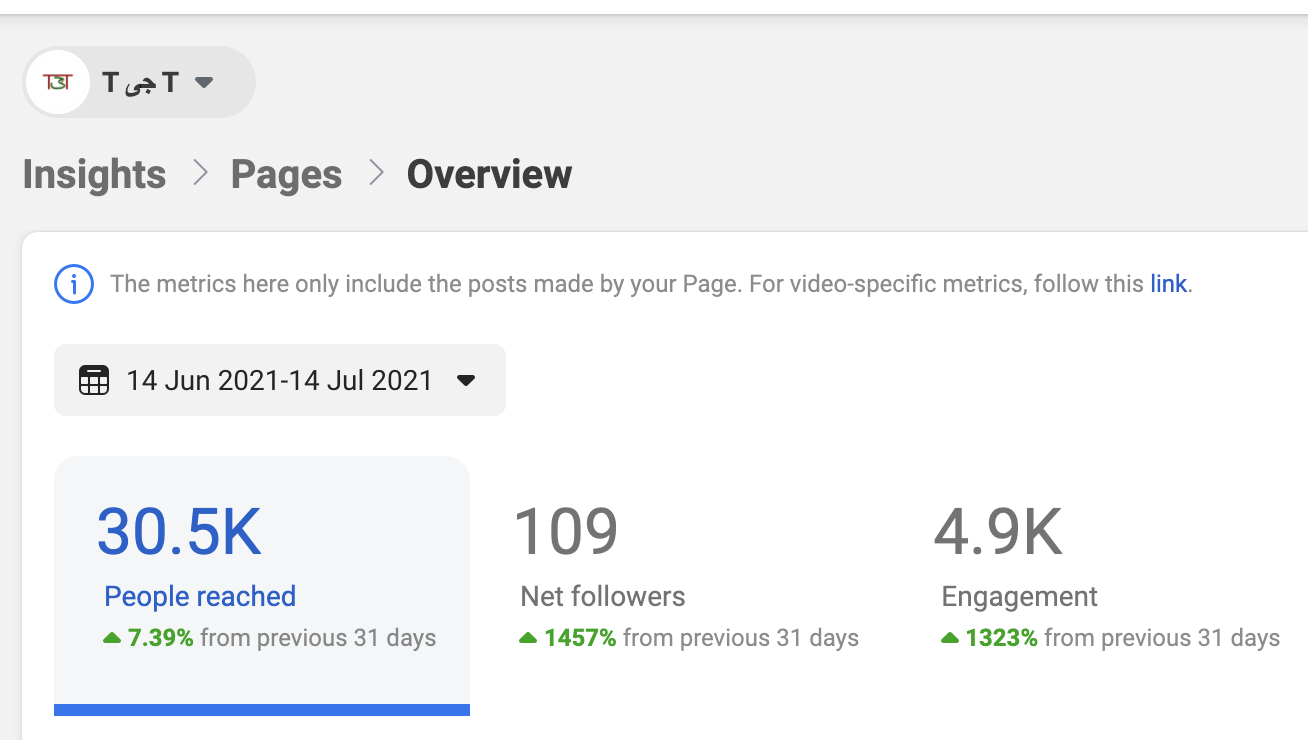Click blue indicator bar under People reached

click(262, 710)
